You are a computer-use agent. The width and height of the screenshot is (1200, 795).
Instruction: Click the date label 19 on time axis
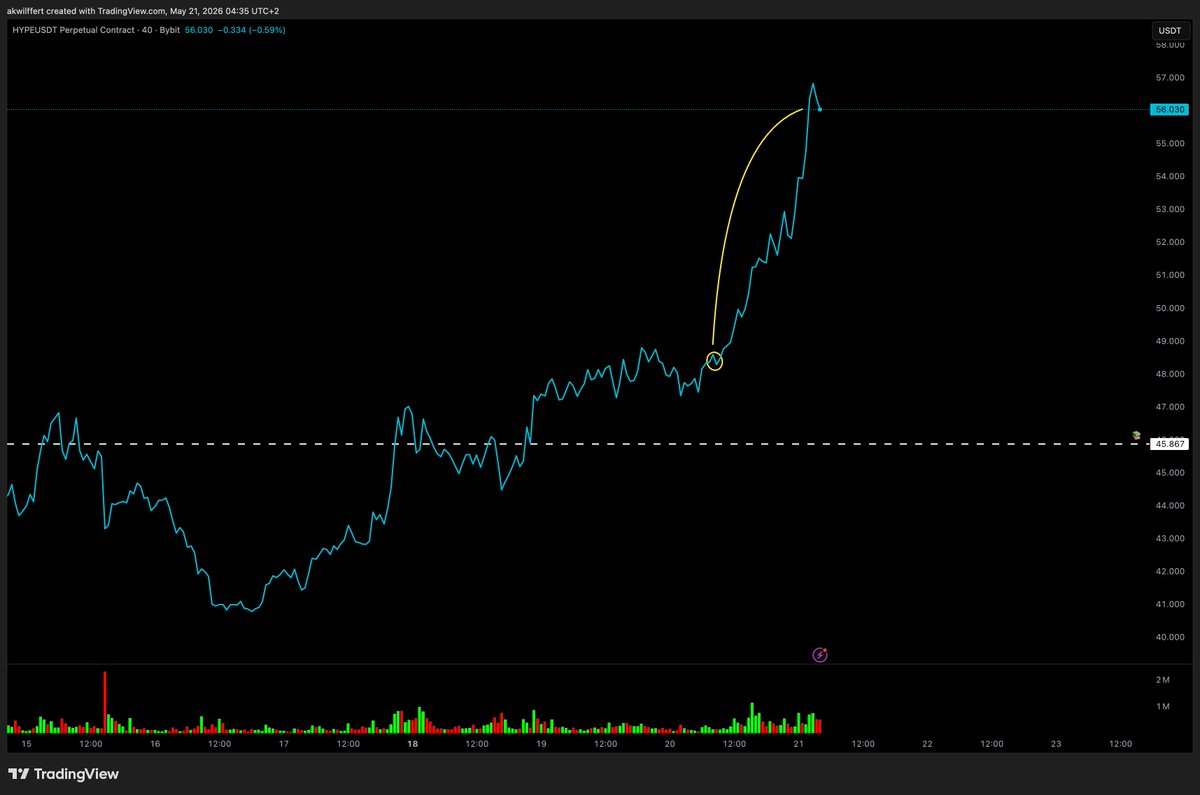point(541,744)
